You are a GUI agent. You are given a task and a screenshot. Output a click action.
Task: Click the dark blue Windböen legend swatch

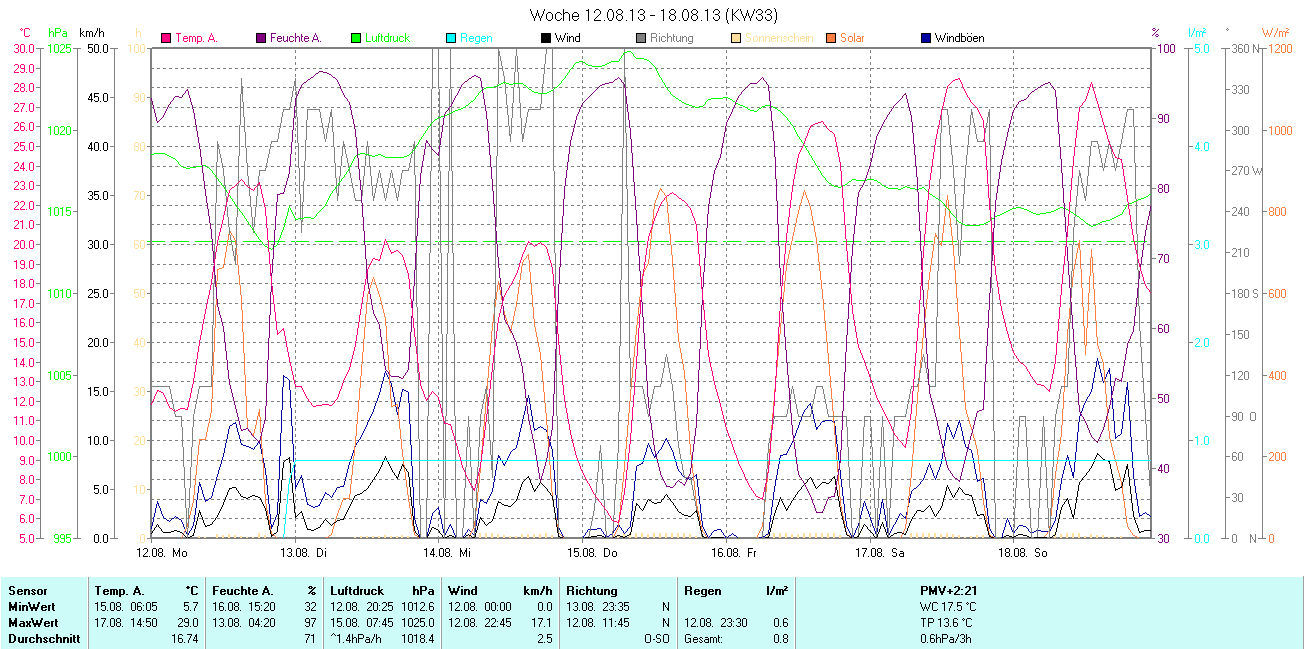click(925, 38)
